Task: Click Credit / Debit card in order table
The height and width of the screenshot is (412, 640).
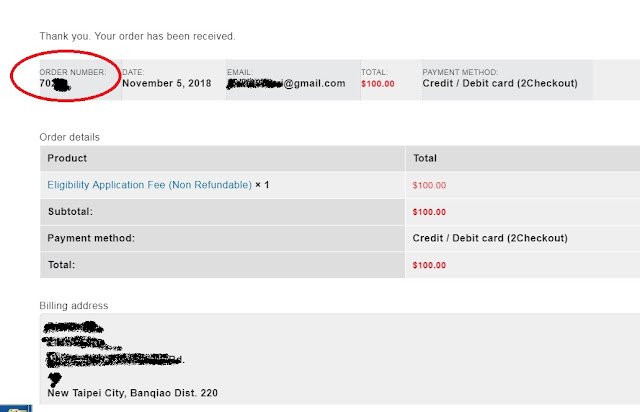Action: click(490, 238)
